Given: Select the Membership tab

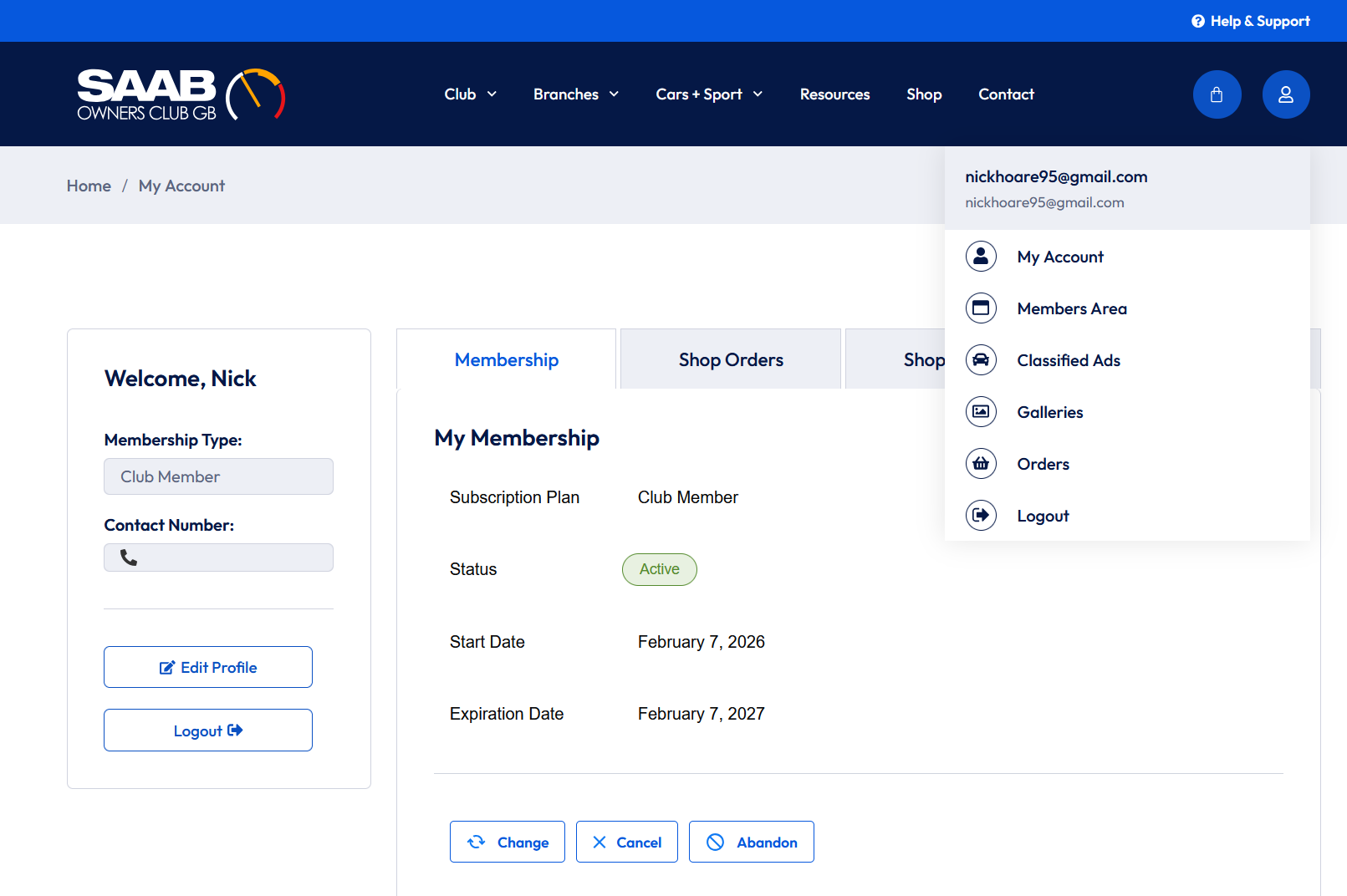Looking at the screenshot, I should pos(506,360).
